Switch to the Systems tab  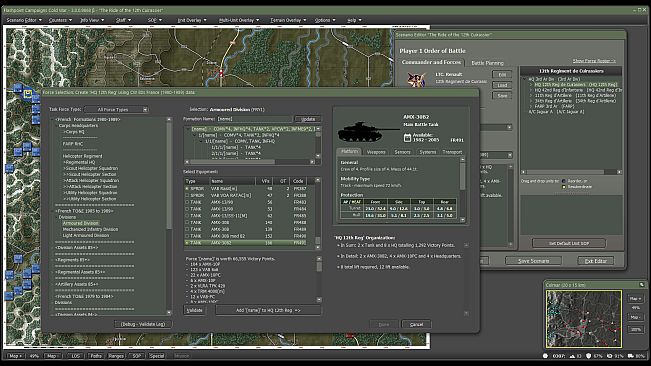pyautogui.click(x=428, y=152)
